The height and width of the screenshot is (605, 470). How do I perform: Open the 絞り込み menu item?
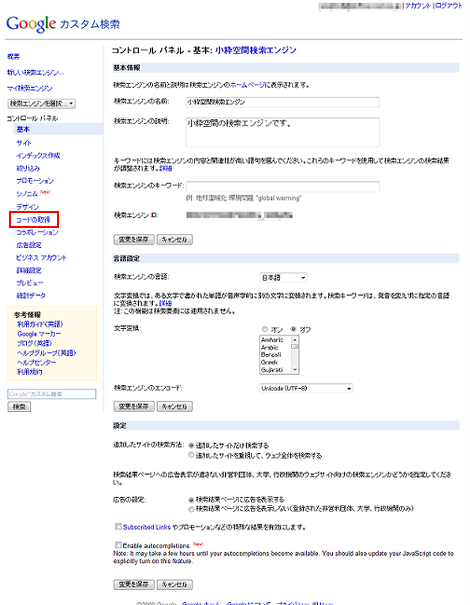pos(28,168)
